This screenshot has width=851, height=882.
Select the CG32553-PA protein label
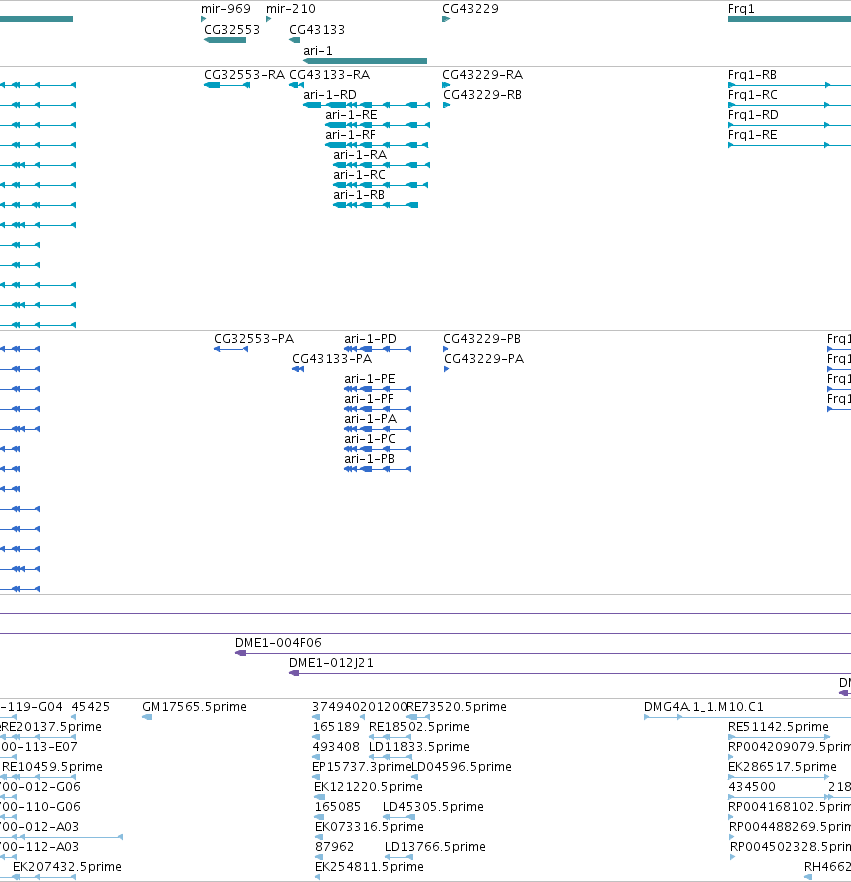(254, 339)
